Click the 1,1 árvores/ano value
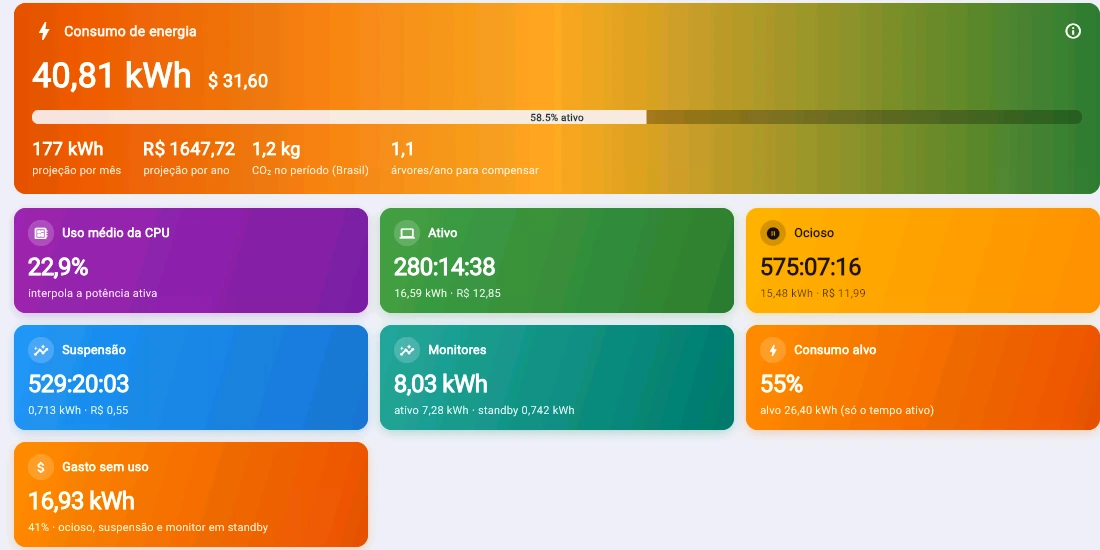Viewport: 1100px width, 550px height. tap(403, 149)
